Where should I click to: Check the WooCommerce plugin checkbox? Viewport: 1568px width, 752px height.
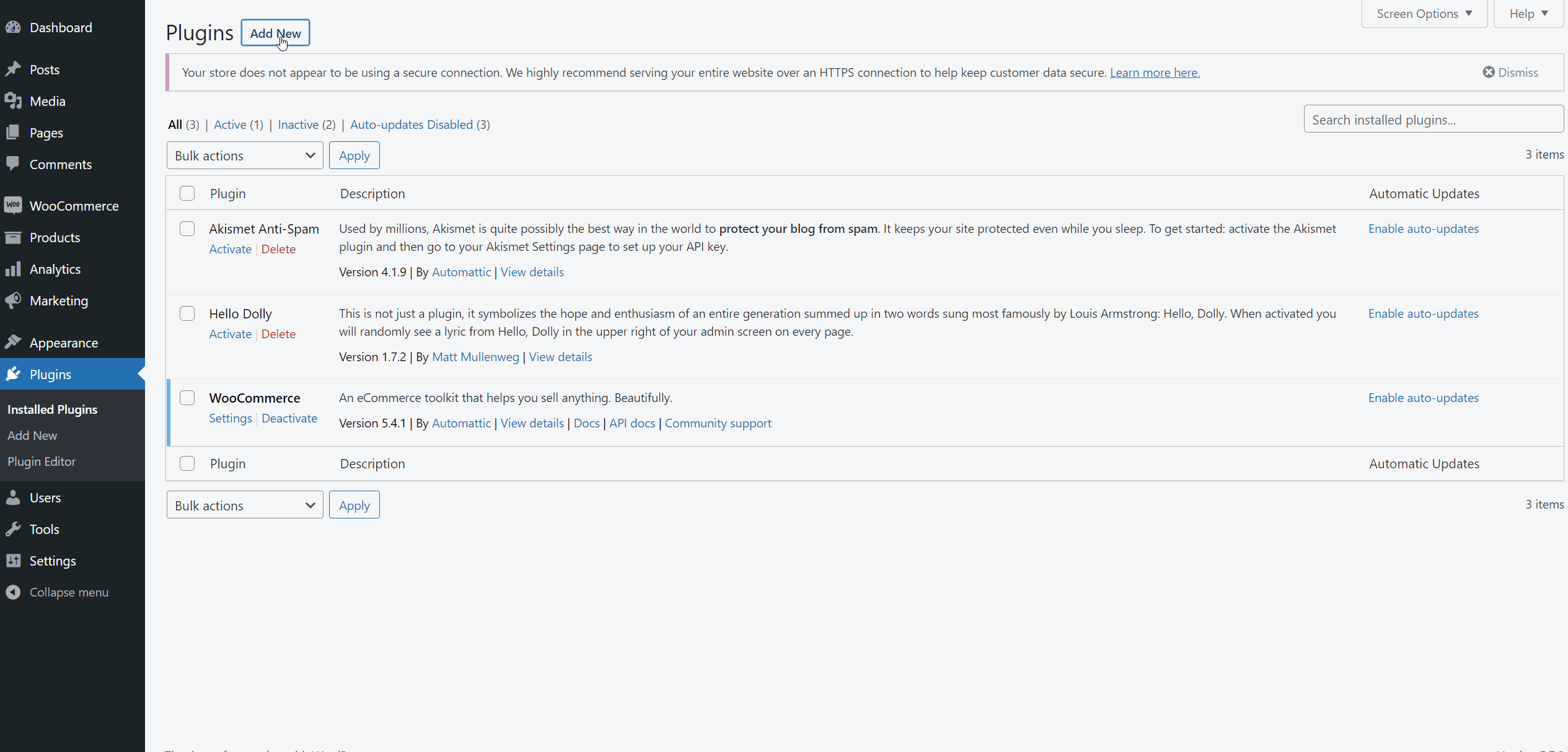point(187,398)
